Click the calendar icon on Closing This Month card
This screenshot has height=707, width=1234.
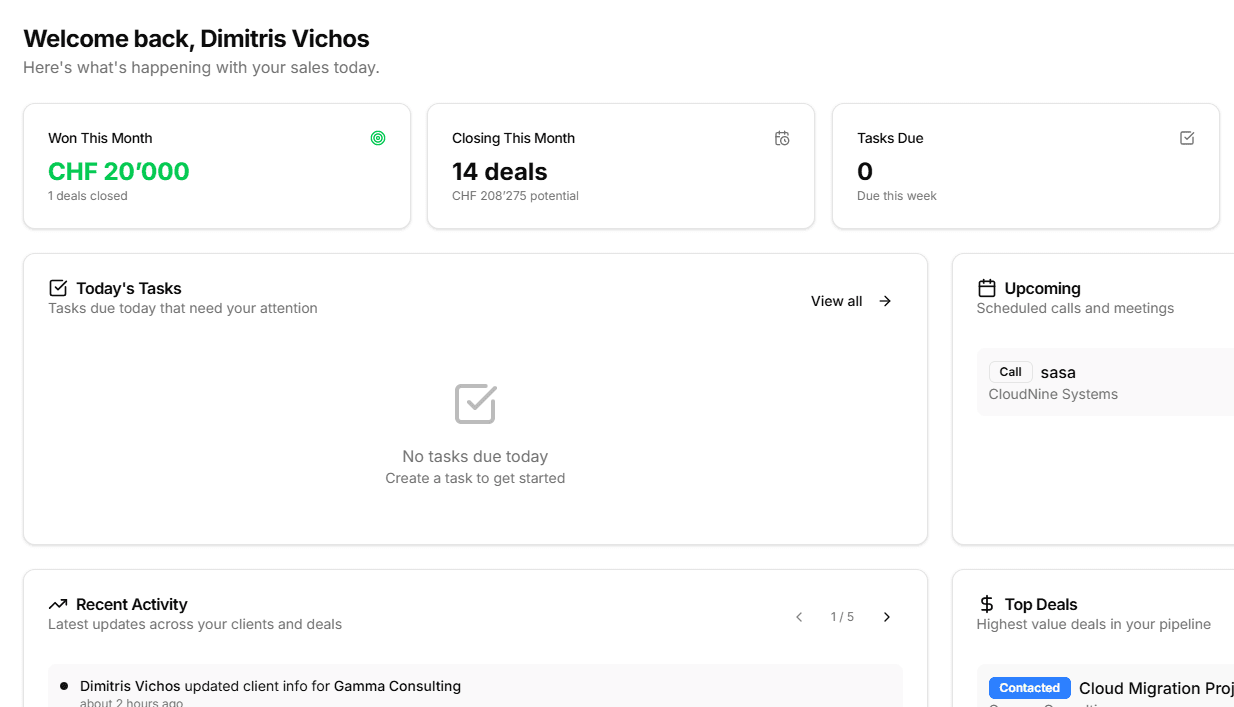[x=782, y=137]
